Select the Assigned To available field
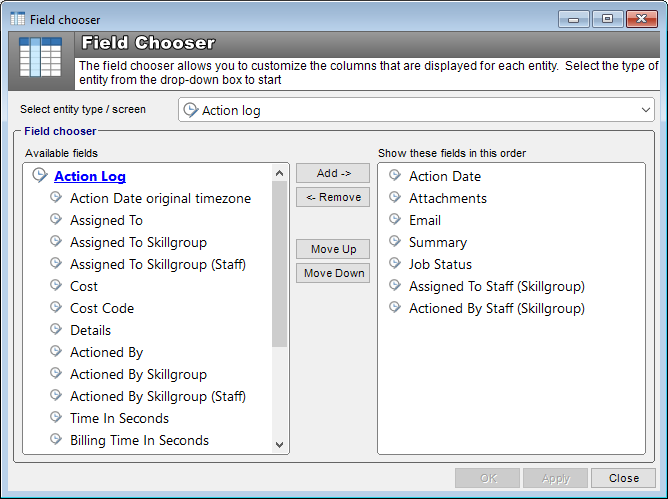The image size is (668, 499). pyautogui.click(x=107, y=220)
